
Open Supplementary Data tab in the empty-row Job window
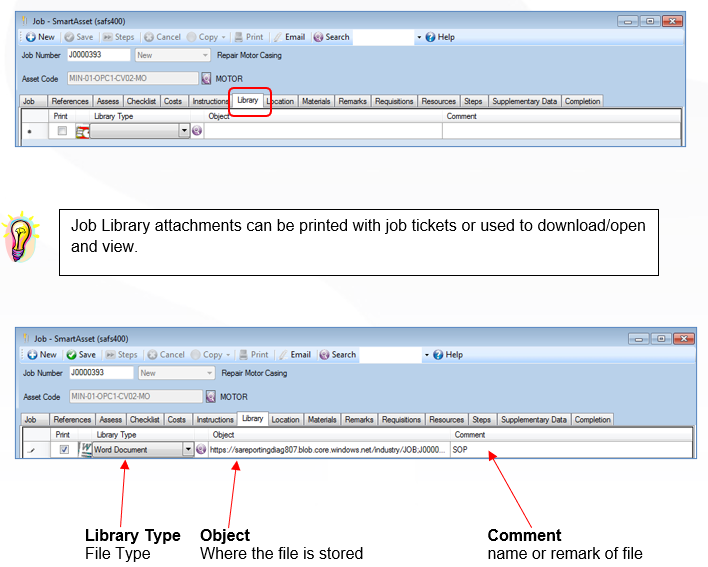point(525,101)
